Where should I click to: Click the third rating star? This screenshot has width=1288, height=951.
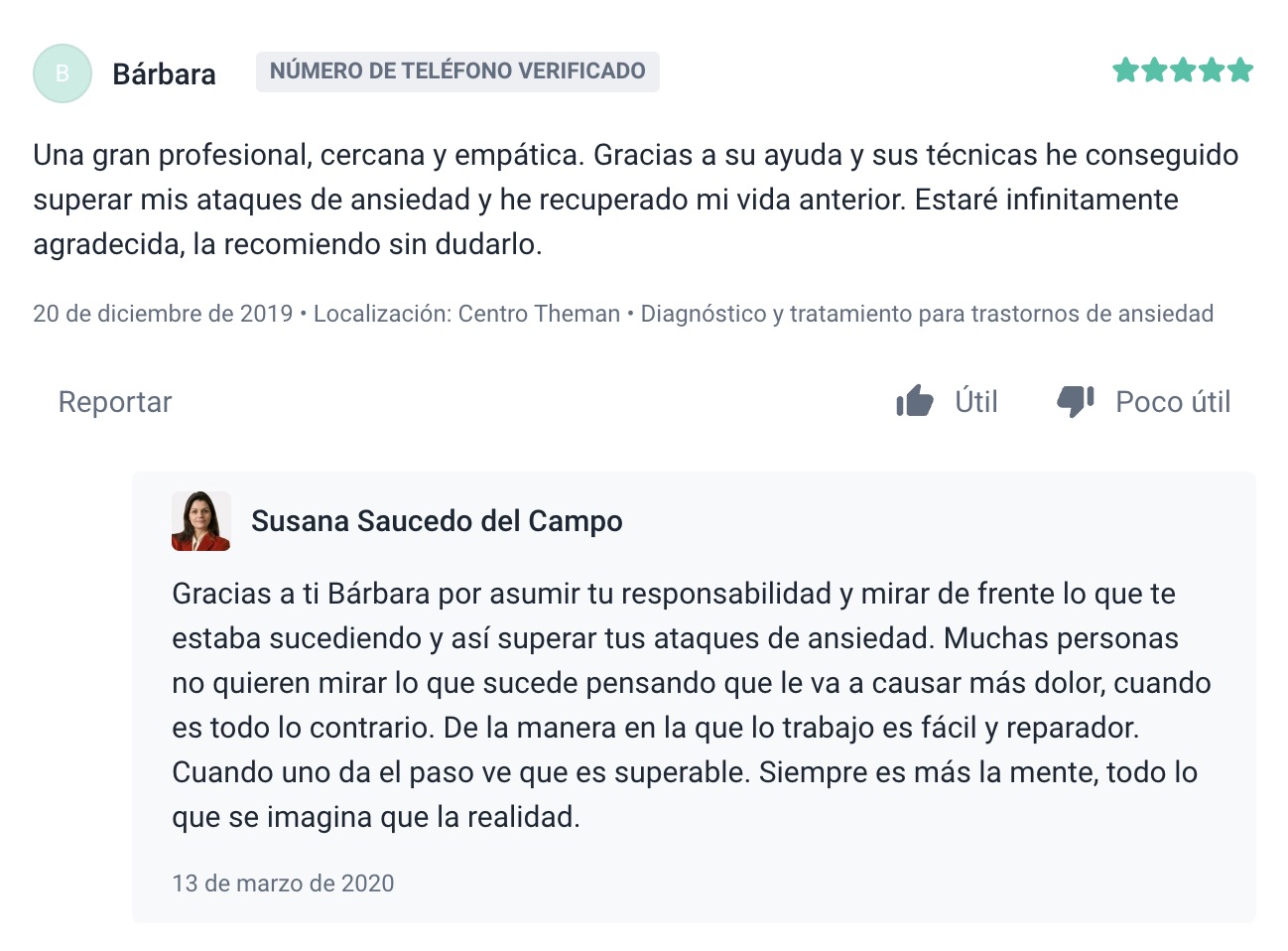pyautogui.click(x=1183, y=70)
